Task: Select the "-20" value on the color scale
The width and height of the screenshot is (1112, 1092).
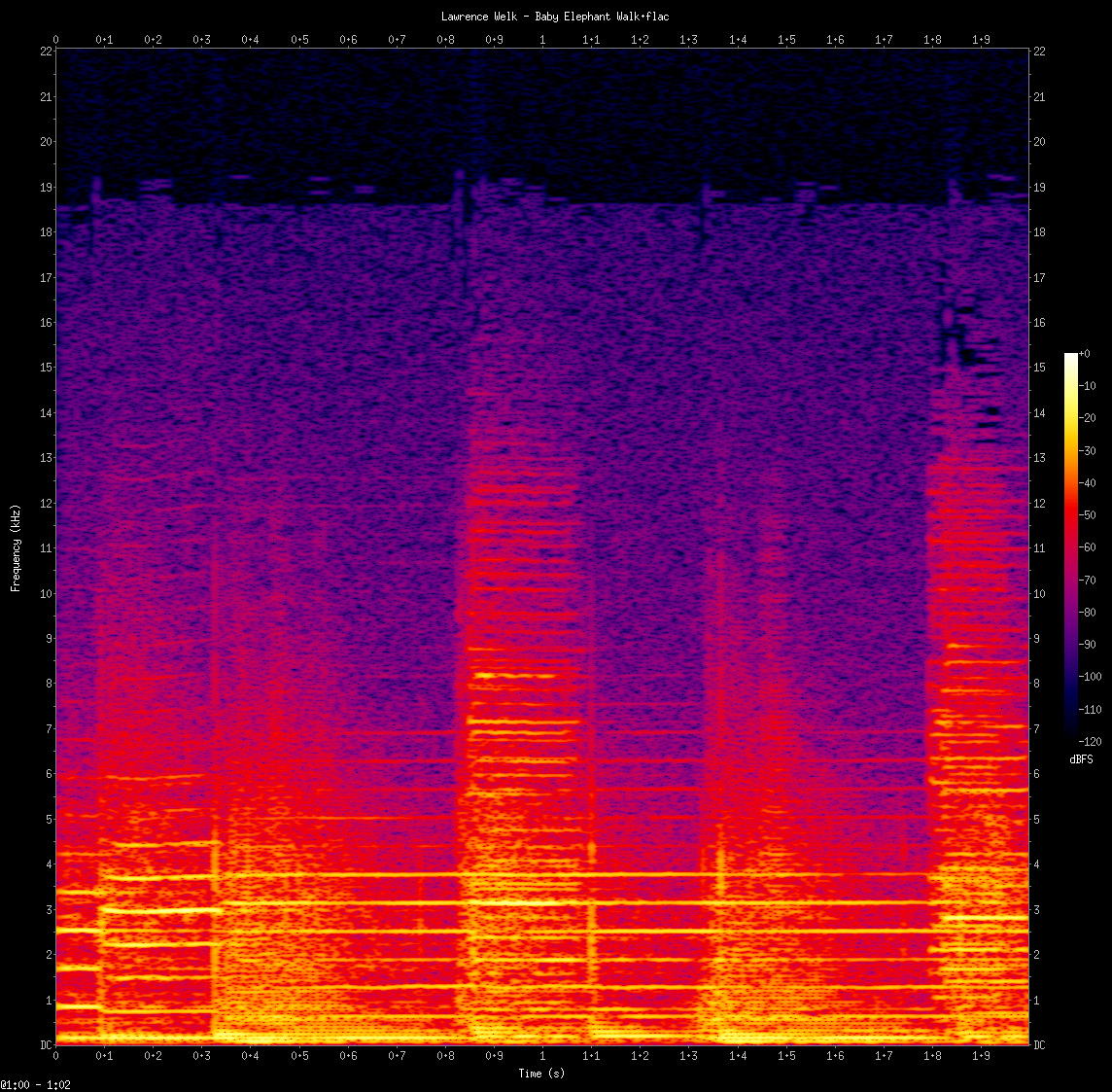Action: point(1087,418)
